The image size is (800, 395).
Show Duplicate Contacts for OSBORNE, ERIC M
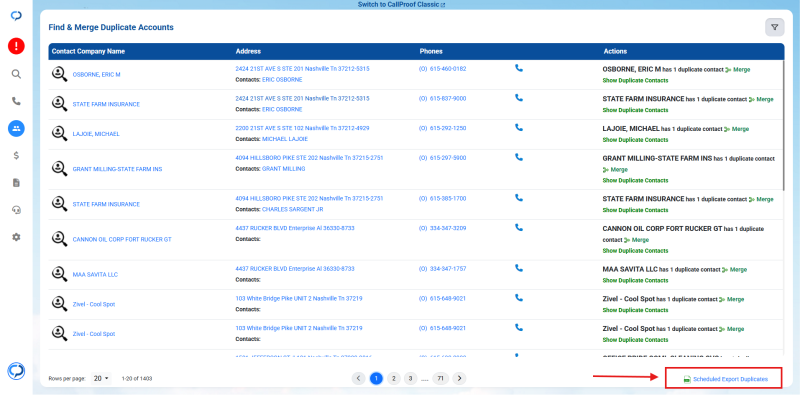[635, 80]
